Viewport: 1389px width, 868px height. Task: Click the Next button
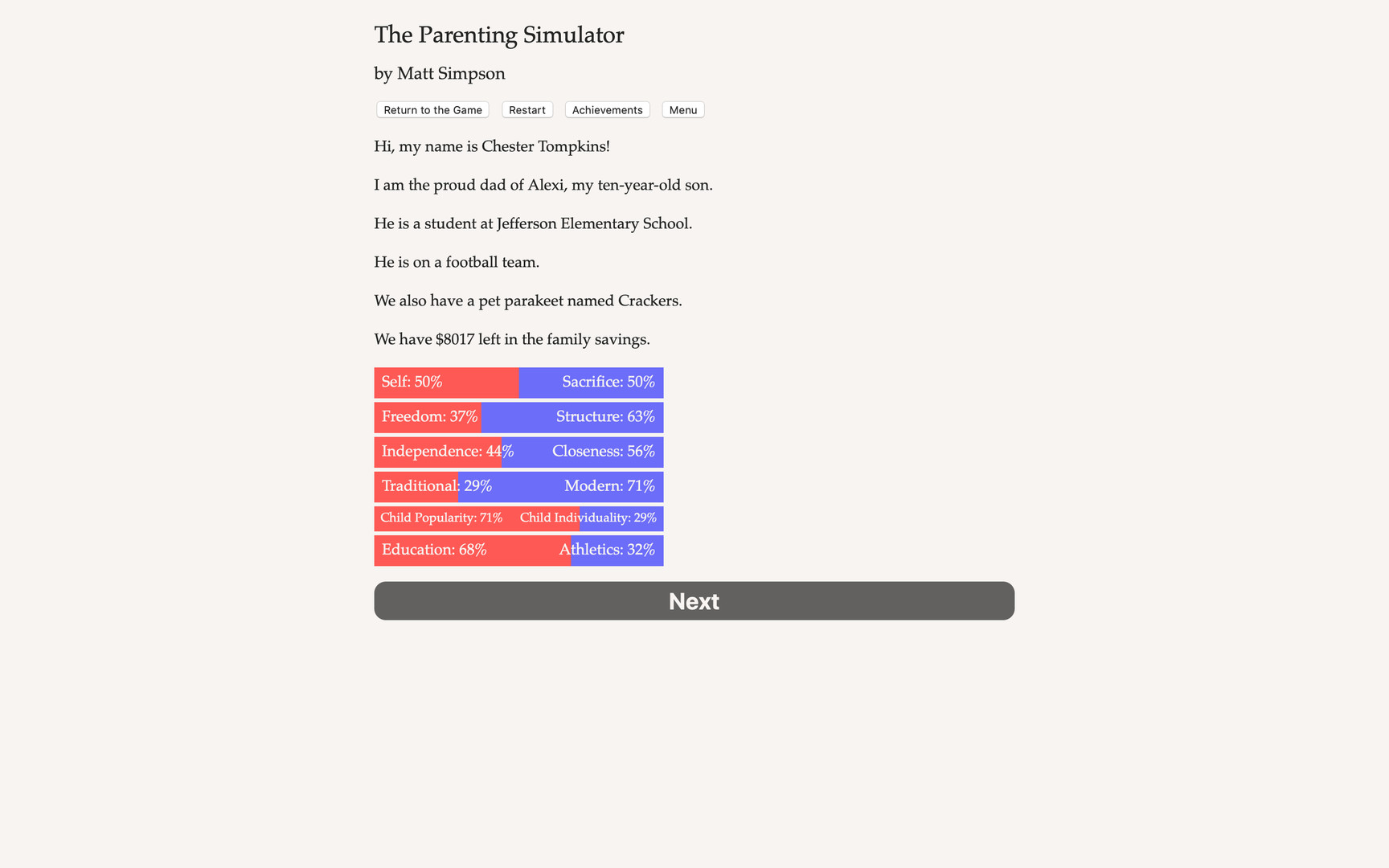pyautogui.click(x=693, y=600)
